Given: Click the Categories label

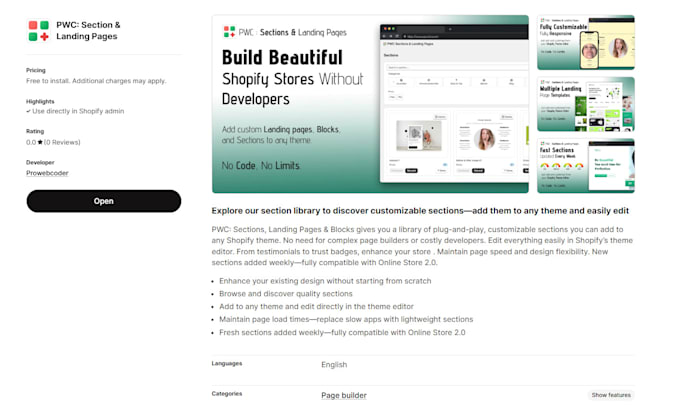Looking at the screenshot, I should [x=227, y=394].
